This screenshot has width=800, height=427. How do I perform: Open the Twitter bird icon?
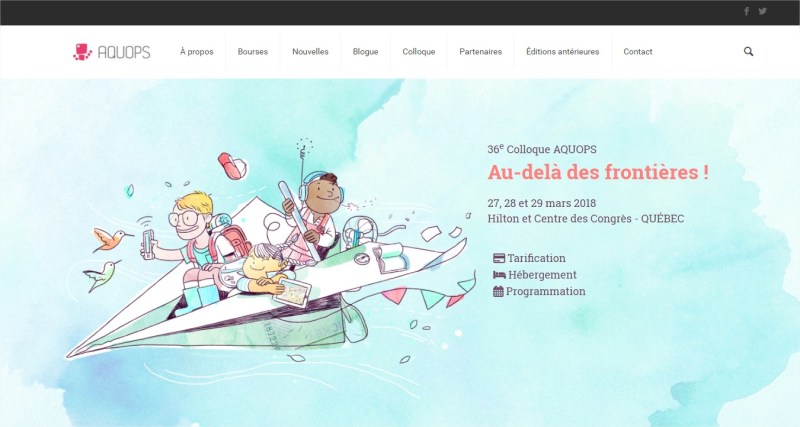(762, 11)
